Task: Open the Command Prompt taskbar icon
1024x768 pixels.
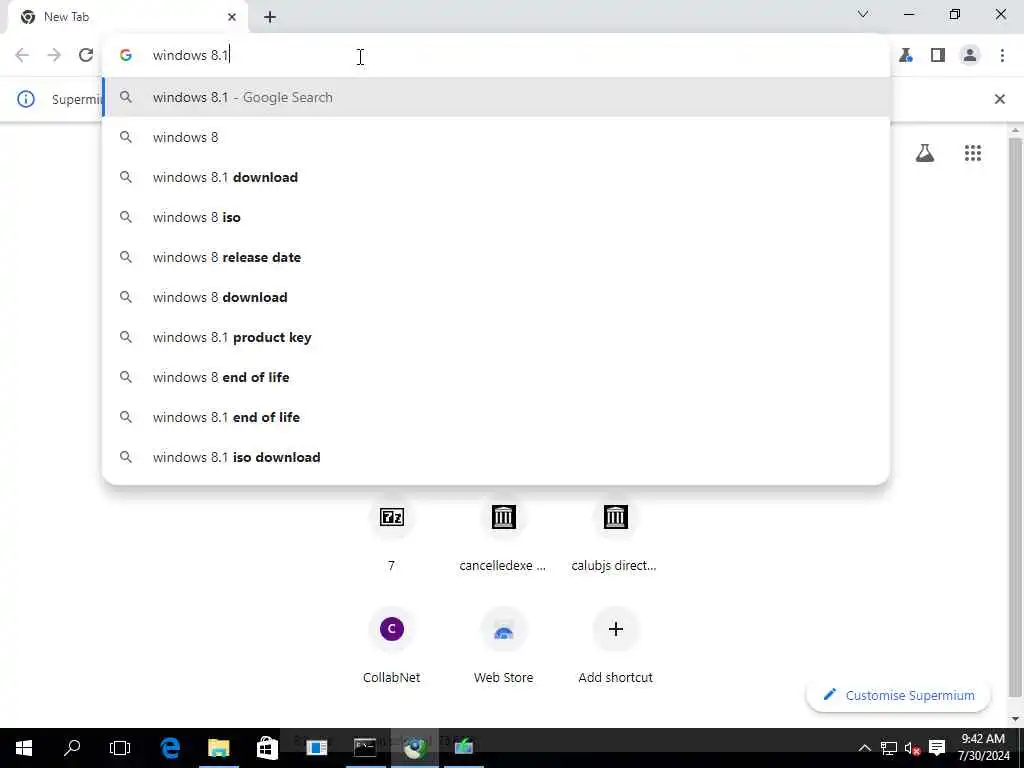Action: 365,748
